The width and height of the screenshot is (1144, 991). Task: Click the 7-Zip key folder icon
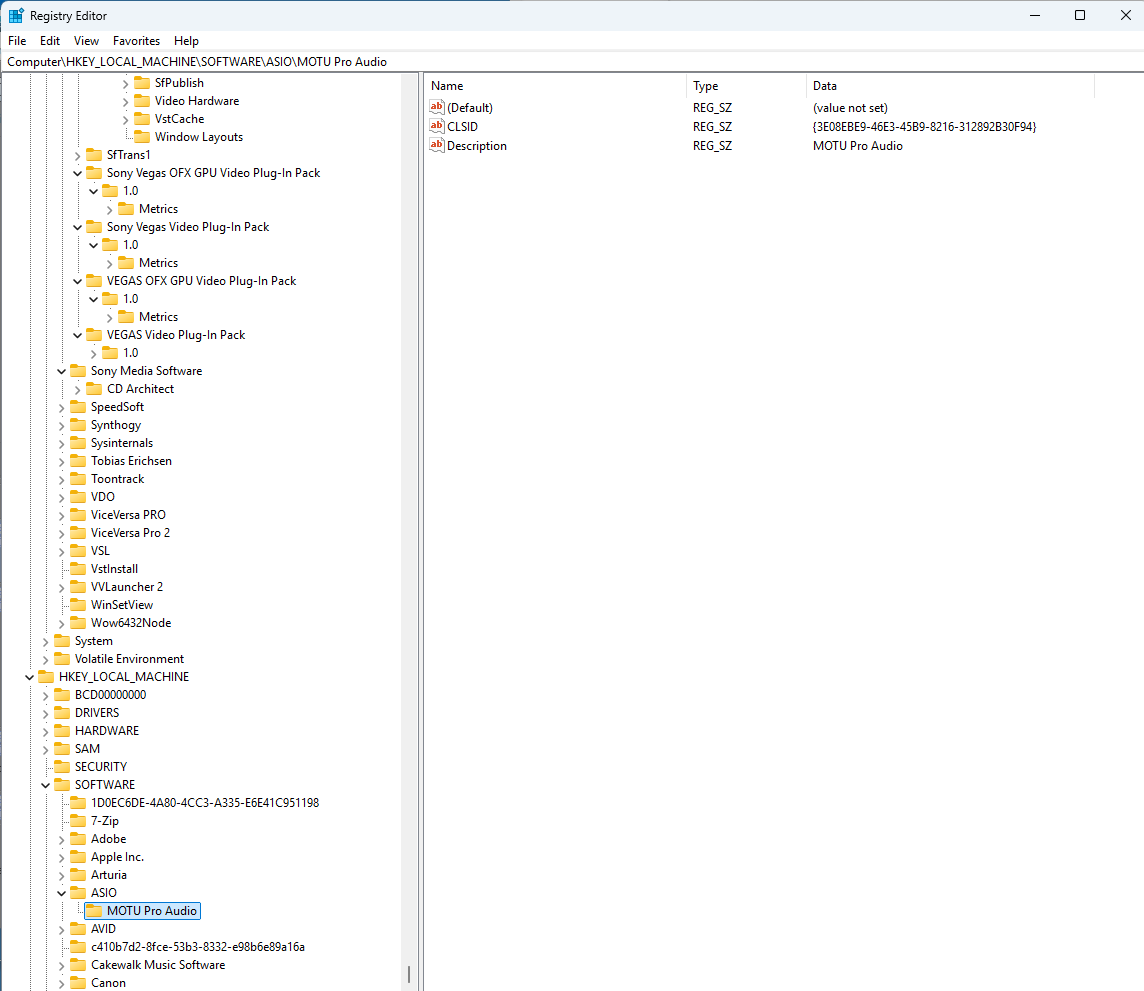78,821
